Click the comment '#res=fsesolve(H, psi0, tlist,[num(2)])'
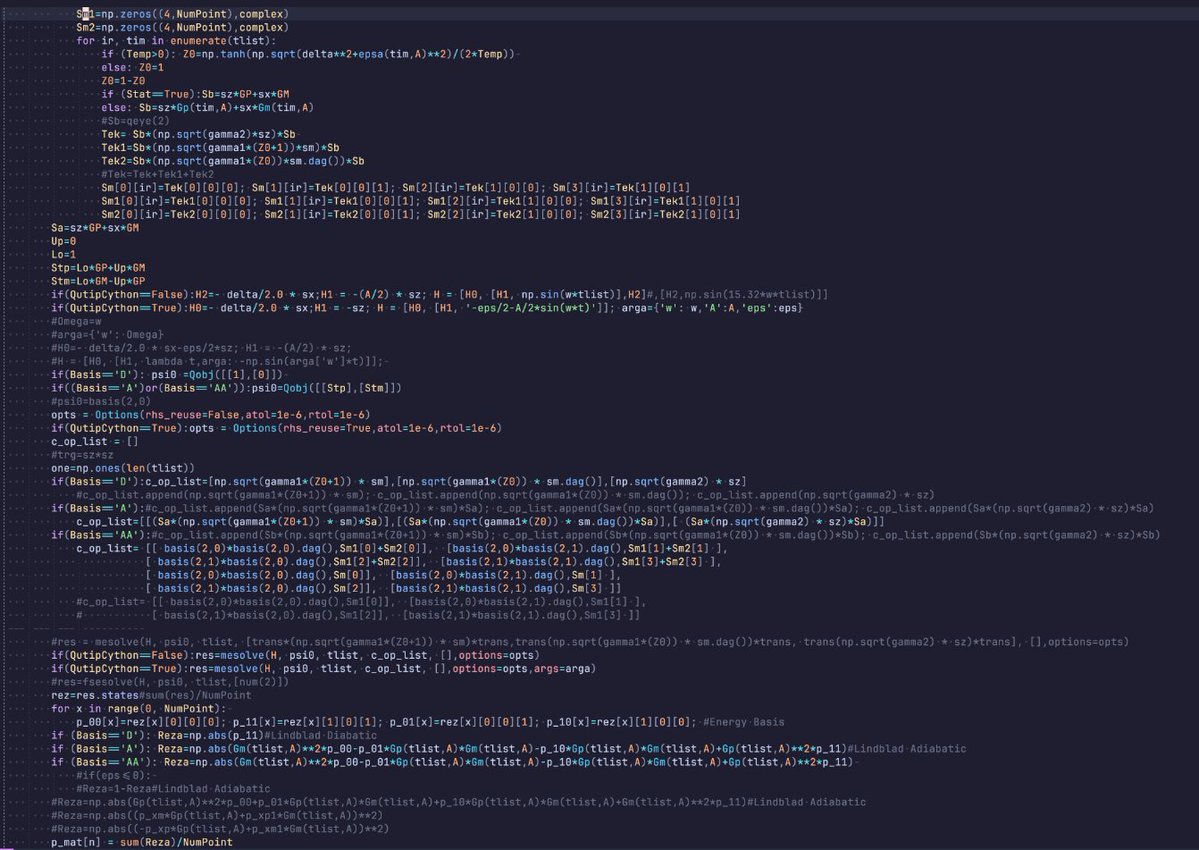The width and height of the screenshot is (1199, 850). tap(170, 682)
